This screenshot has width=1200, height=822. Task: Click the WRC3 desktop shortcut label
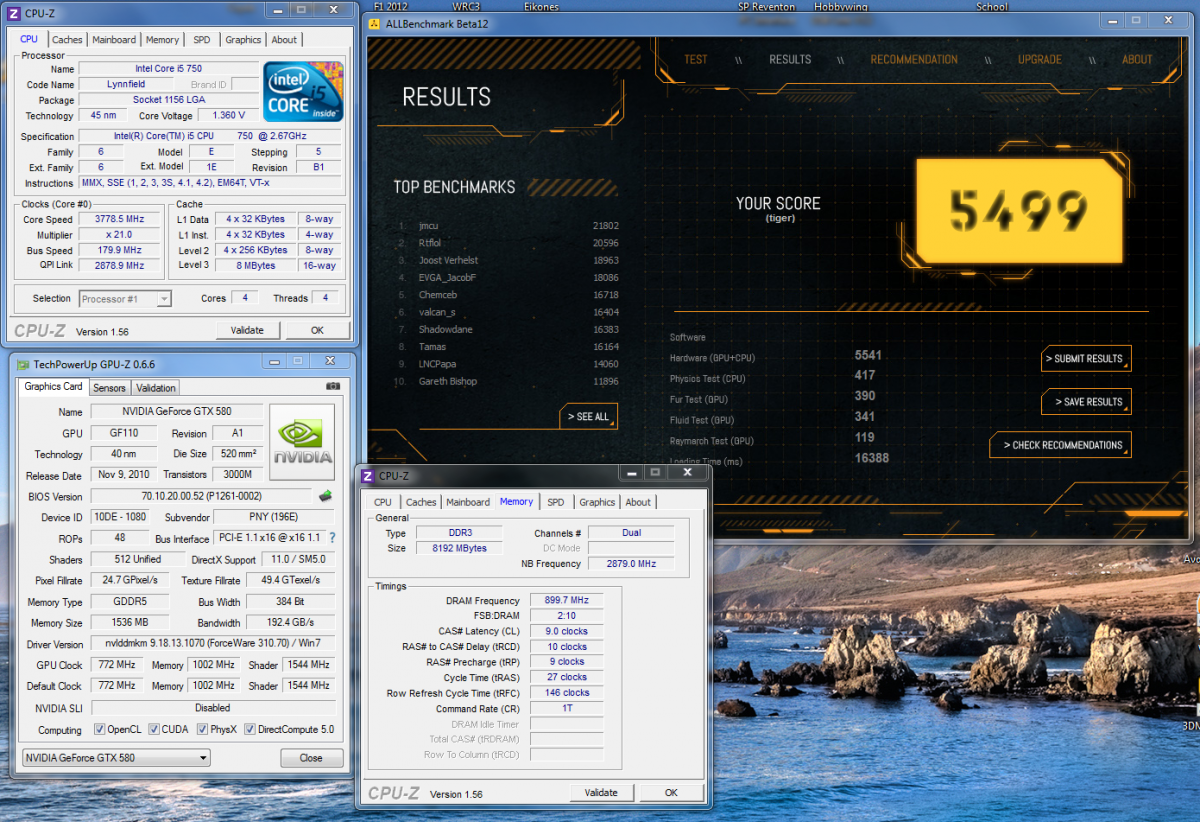[466, 6]
